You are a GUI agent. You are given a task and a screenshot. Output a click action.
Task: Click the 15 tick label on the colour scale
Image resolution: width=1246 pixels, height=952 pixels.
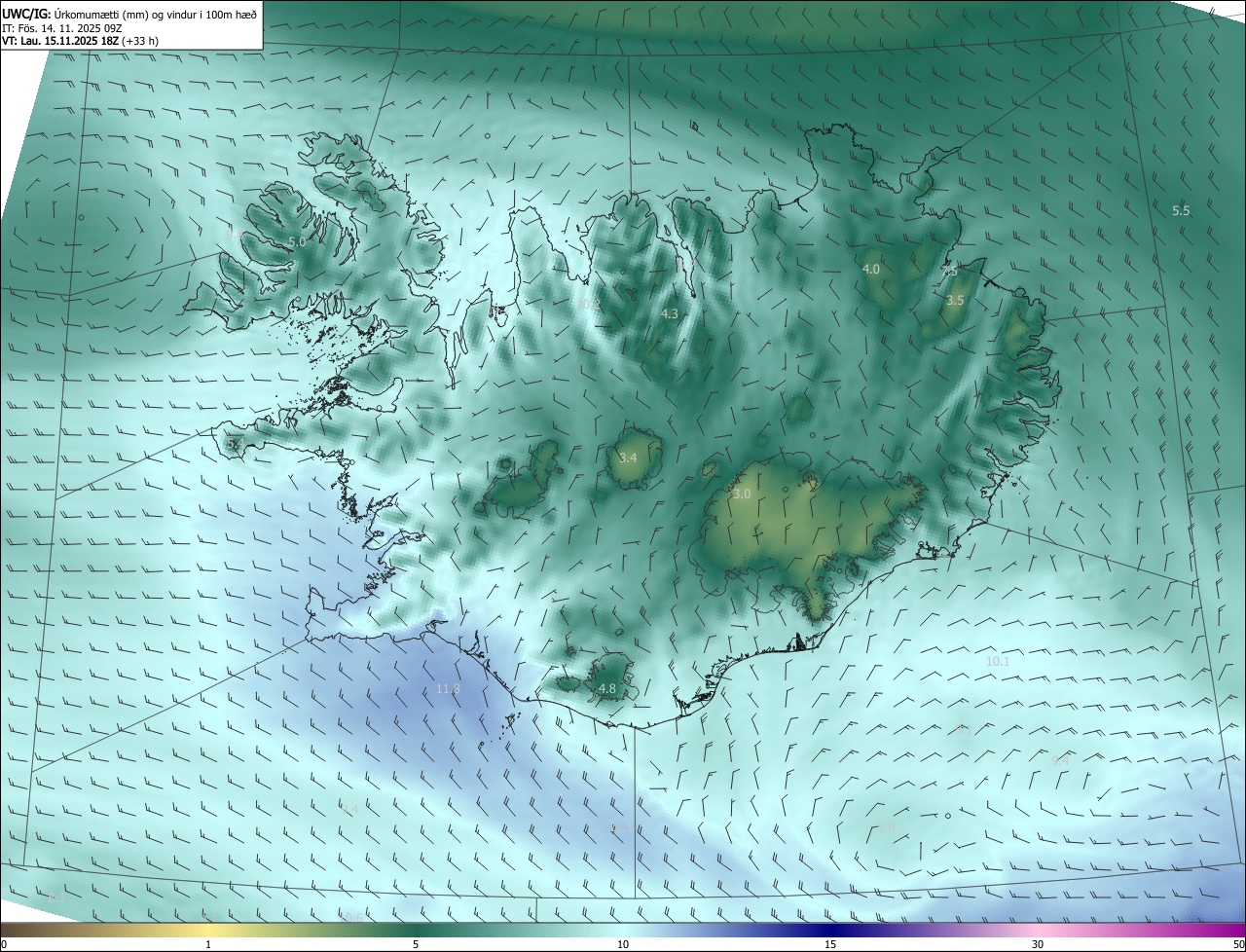(x=830, y=944)
